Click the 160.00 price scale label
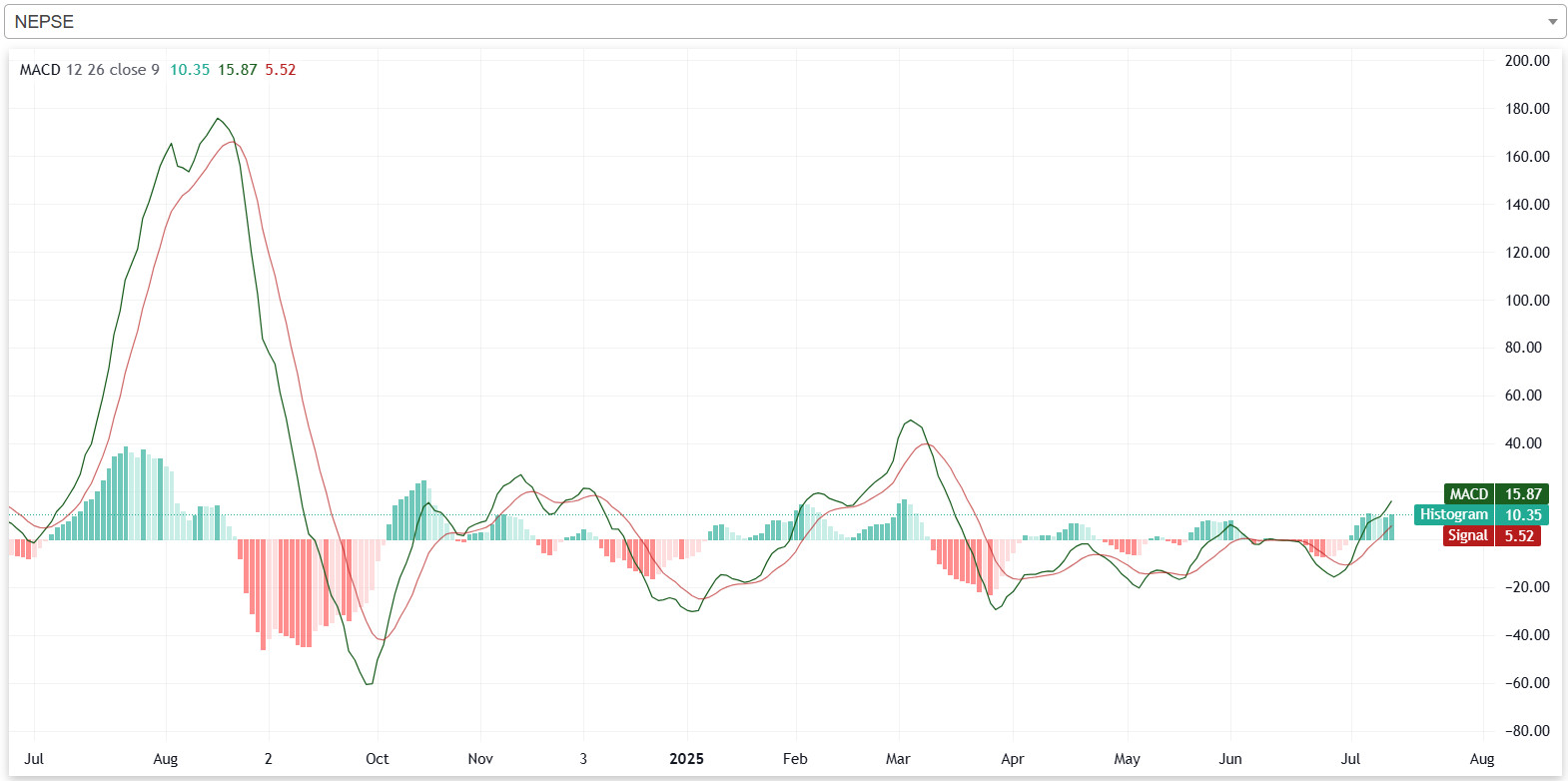 pos(1527,157)
